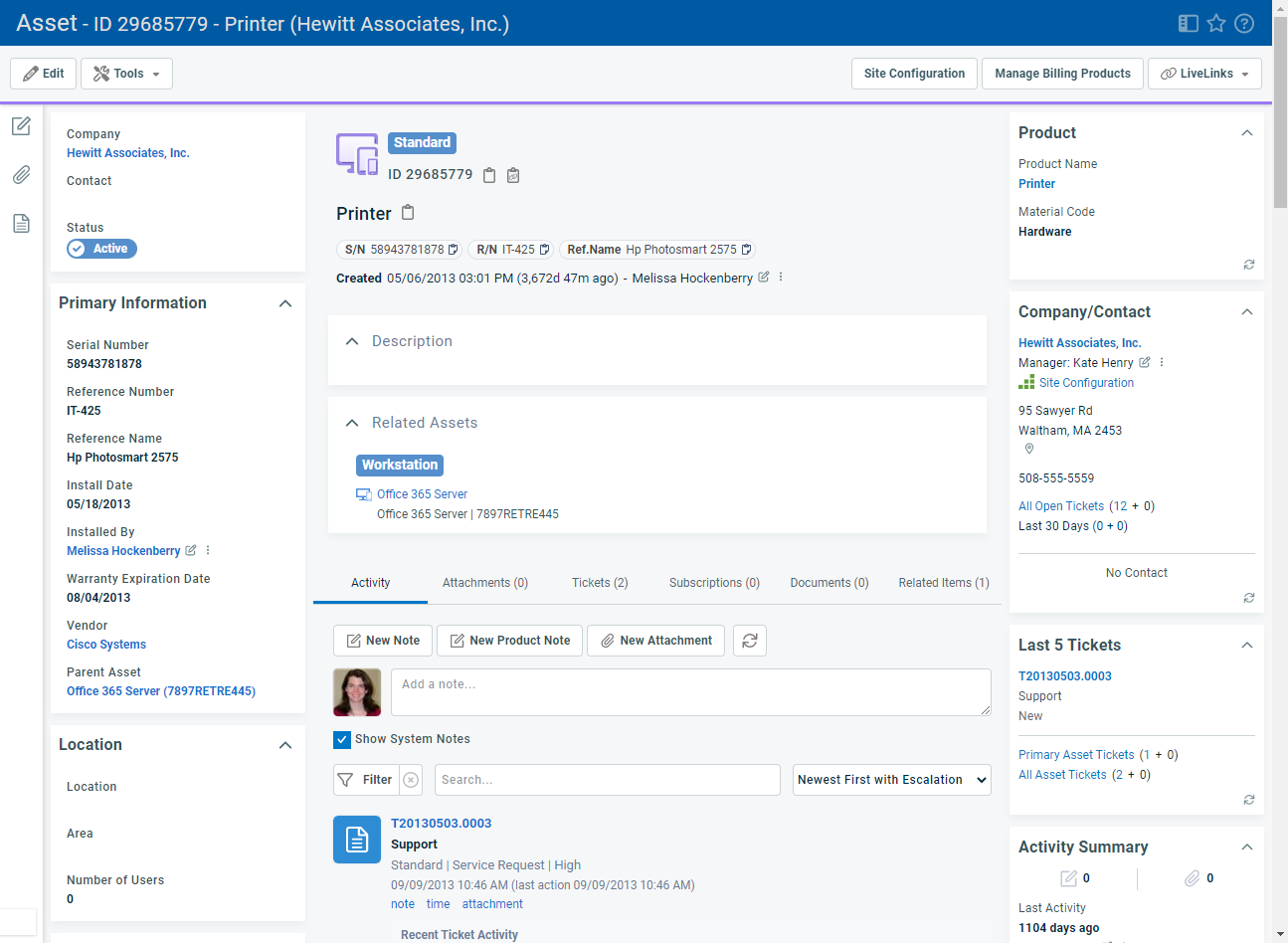Open All Open Tickets link

(1061, 506)
